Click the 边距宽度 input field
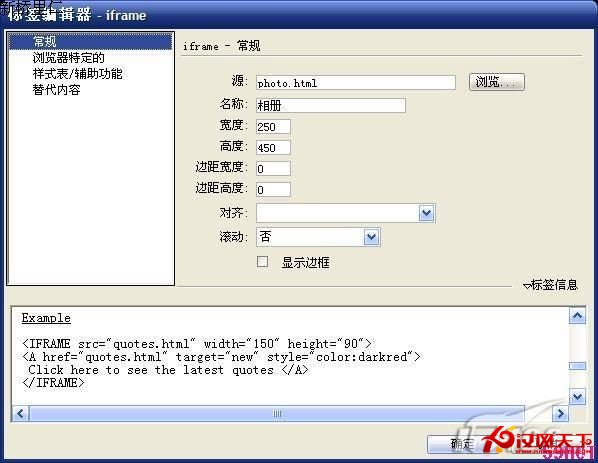The image size is (598, 463). (273, 169)
